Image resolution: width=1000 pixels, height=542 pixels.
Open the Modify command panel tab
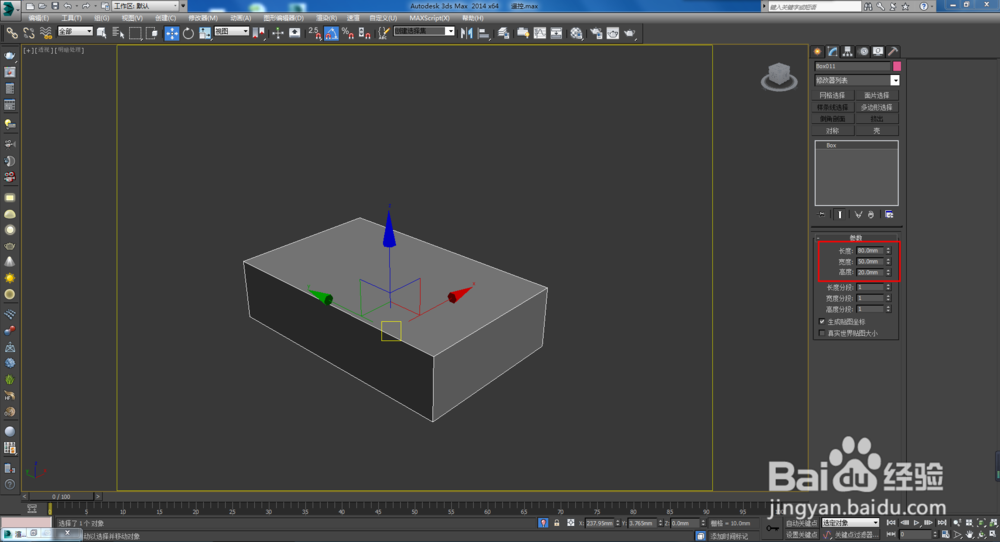click(x=833, y=52)
